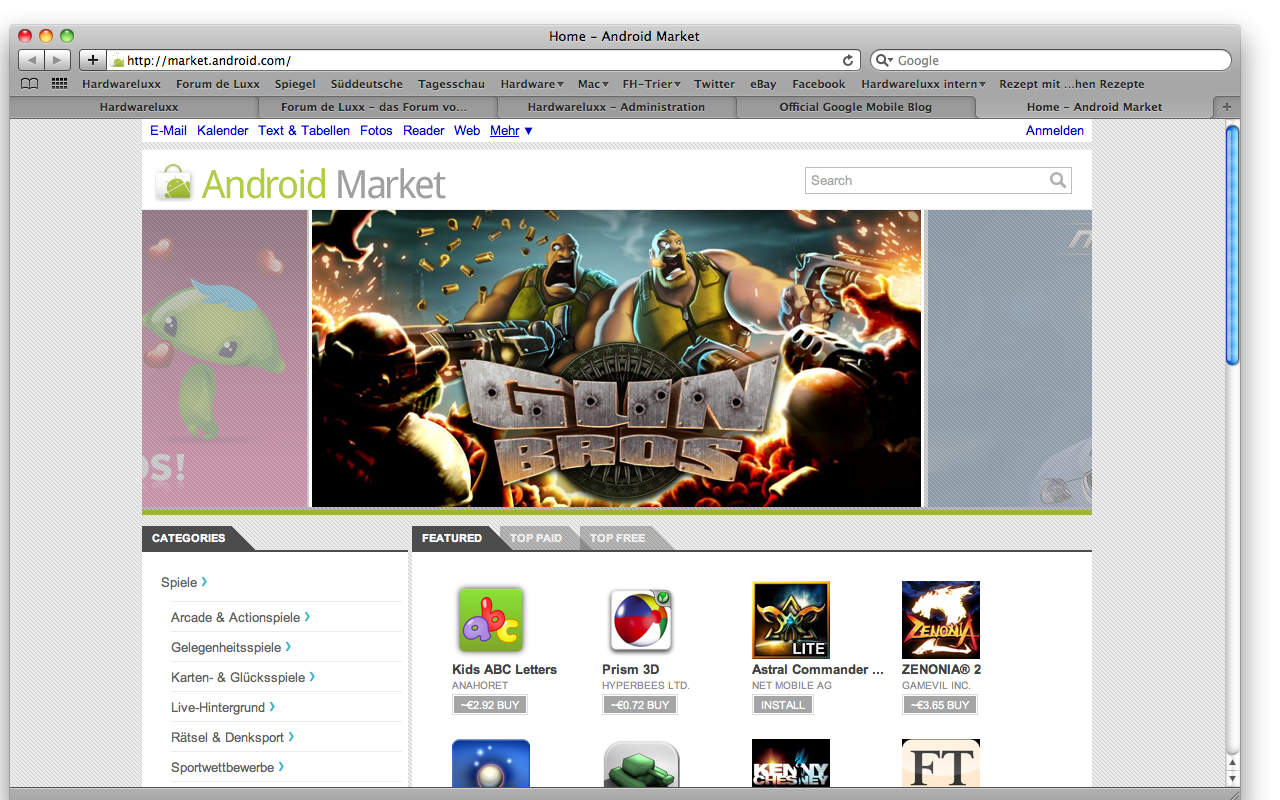Image resolution: width=1280 pixels, height=800 pixels.
Task: Open the Kenny Chesney app icon
Action: click(791, 764)
